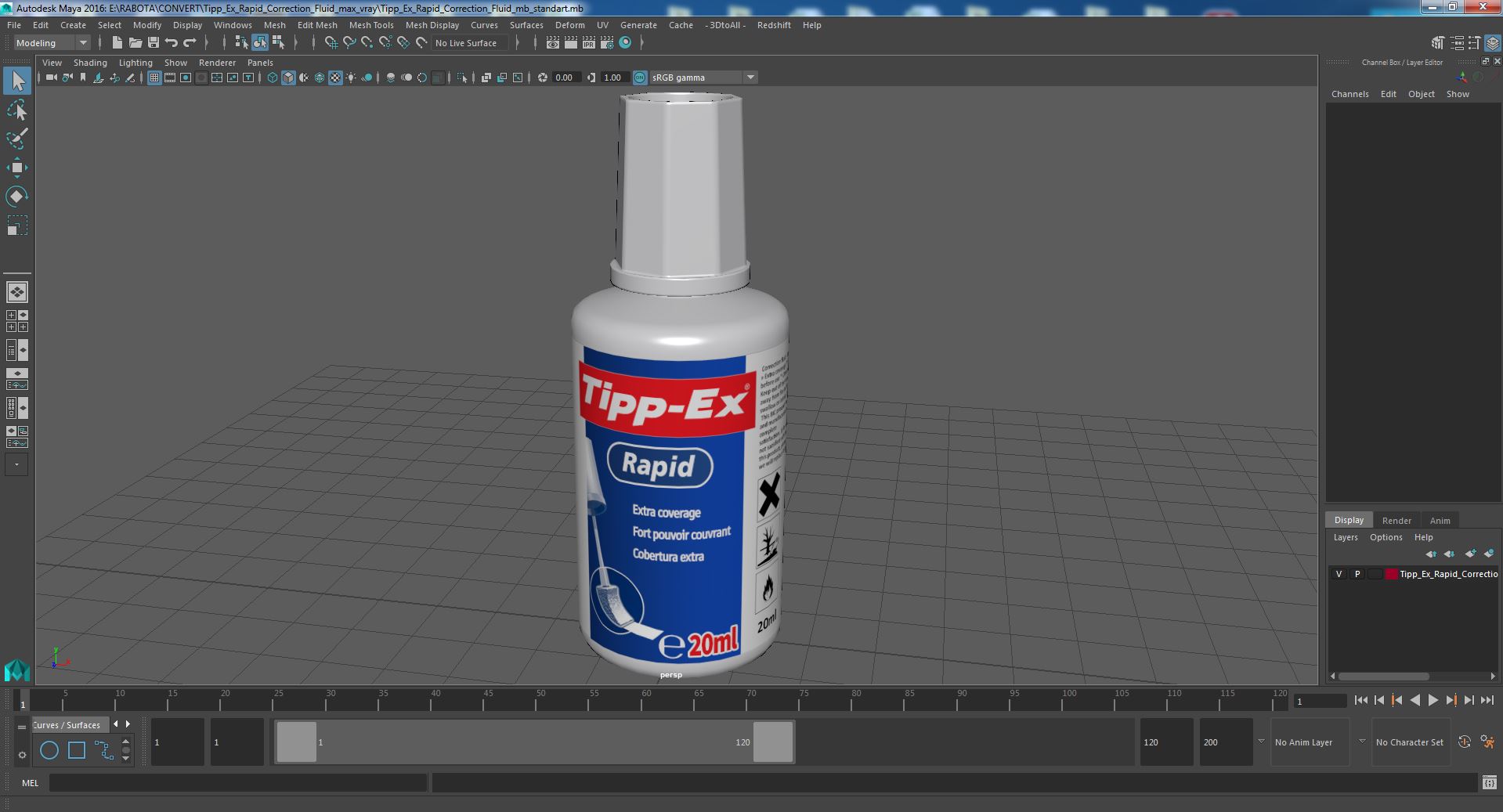This screenshot has width=1503, height=812.
Task: Create a new empty display layer
Action: (1470, 554)
